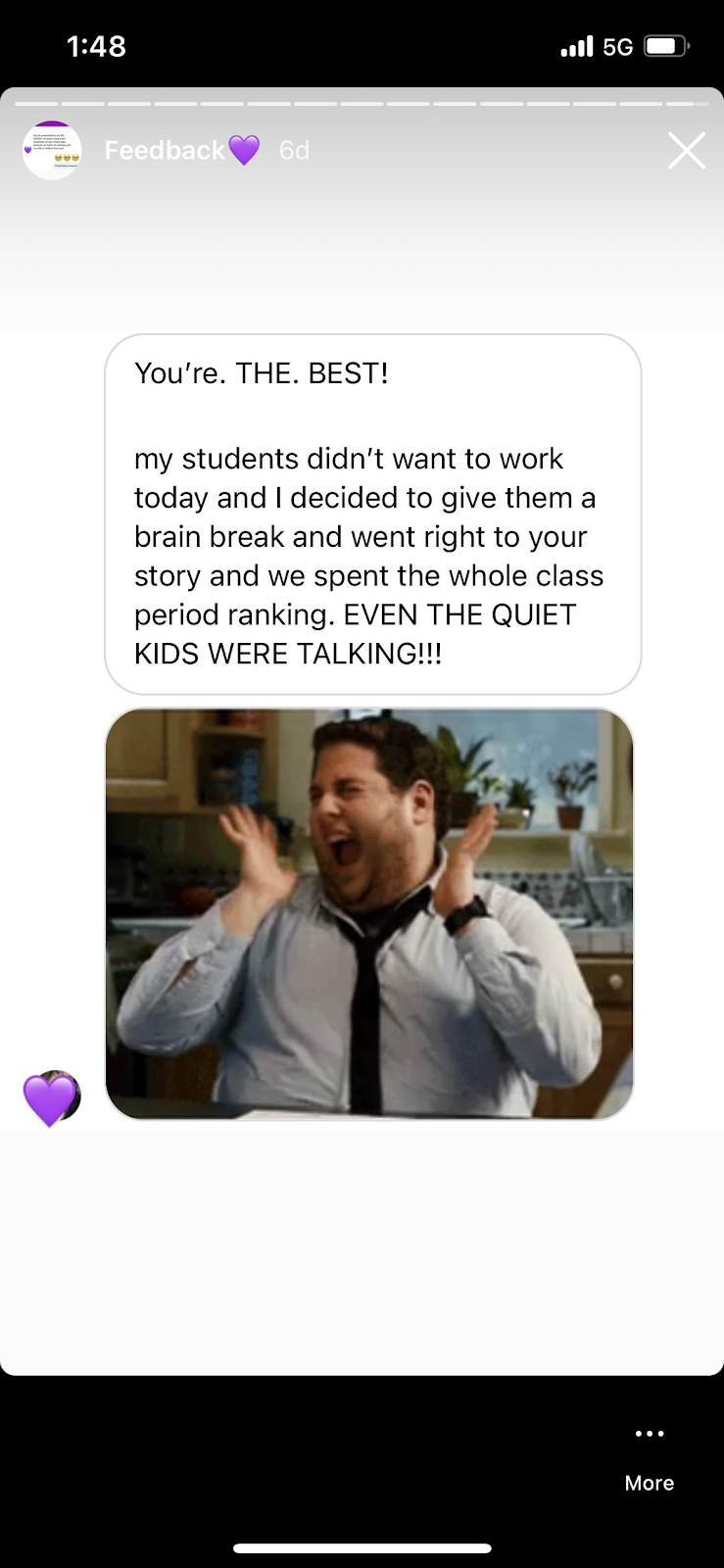Tap the "You're. THE. BEST!" message bubble
The width and height of the screenshot is (724, 1568).
coord(373,514)
